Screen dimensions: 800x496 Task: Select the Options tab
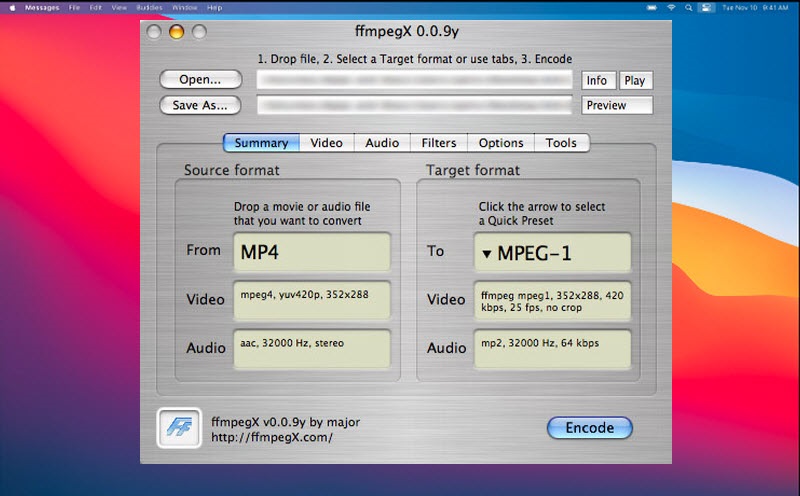point(501,143)
